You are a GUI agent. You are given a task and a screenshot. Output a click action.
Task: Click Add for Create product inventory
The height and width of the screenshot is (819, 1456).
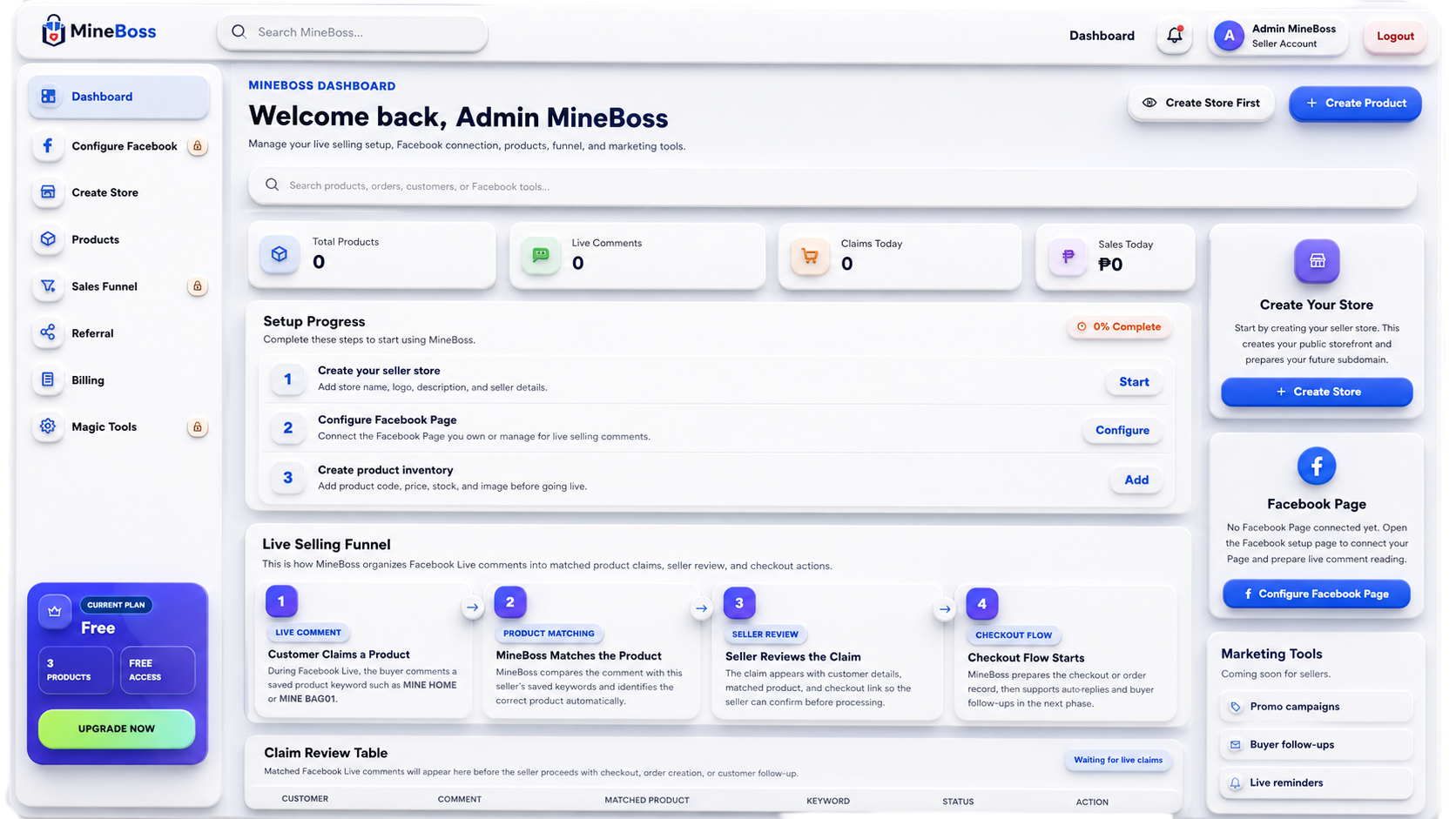pos(1136,480)
